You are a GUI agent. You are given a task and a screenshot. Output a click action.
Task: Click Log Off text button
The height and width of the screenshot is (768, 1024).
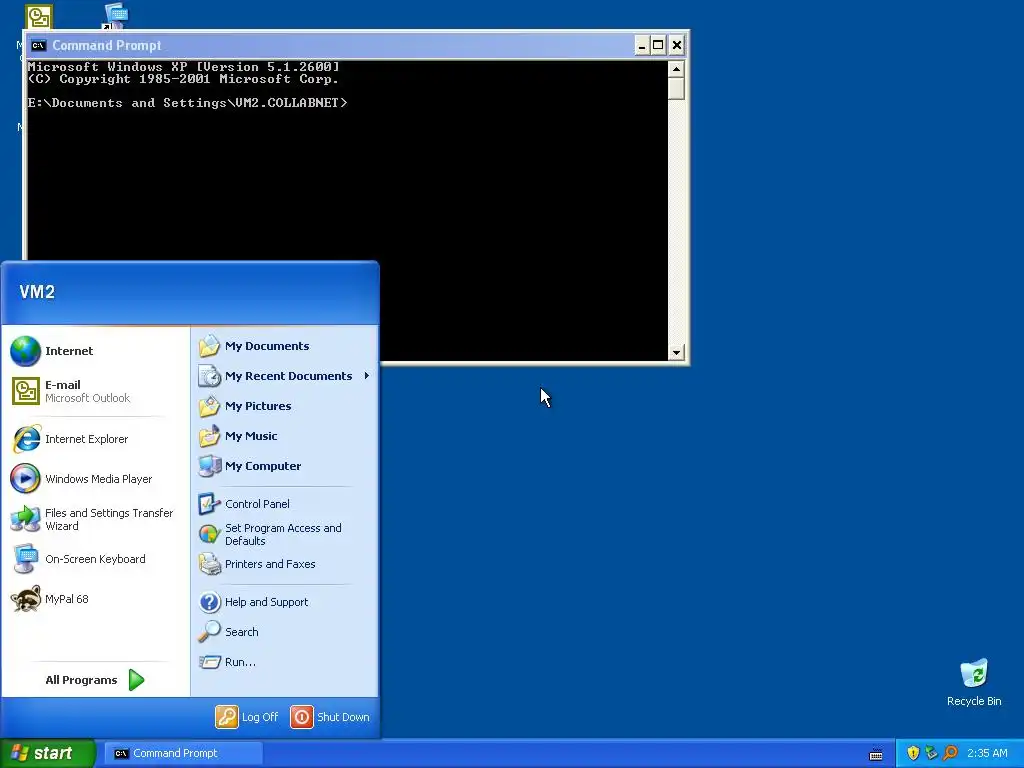(260, 717)
